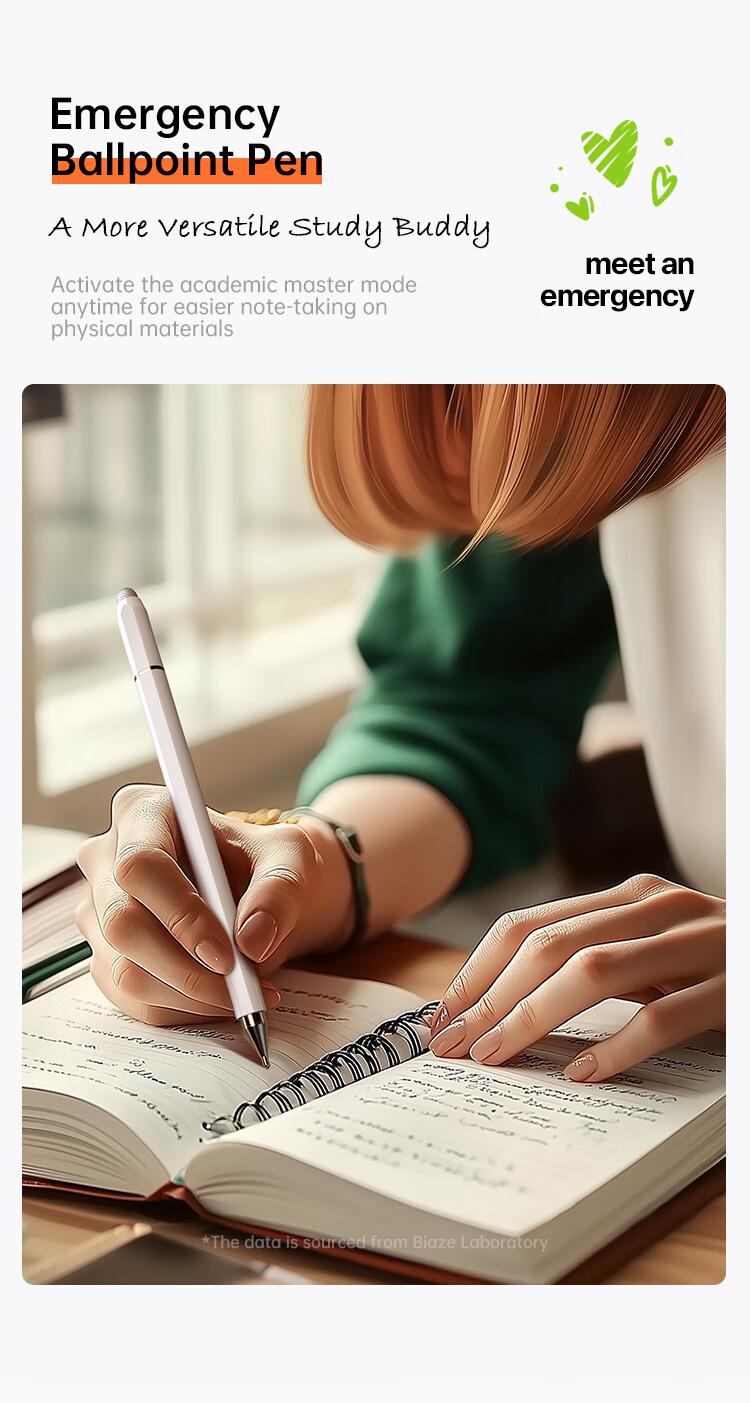The height and width of the screenshot is (1403, 750).
Task: Click the large green striped heart icon
Action: 610,152
